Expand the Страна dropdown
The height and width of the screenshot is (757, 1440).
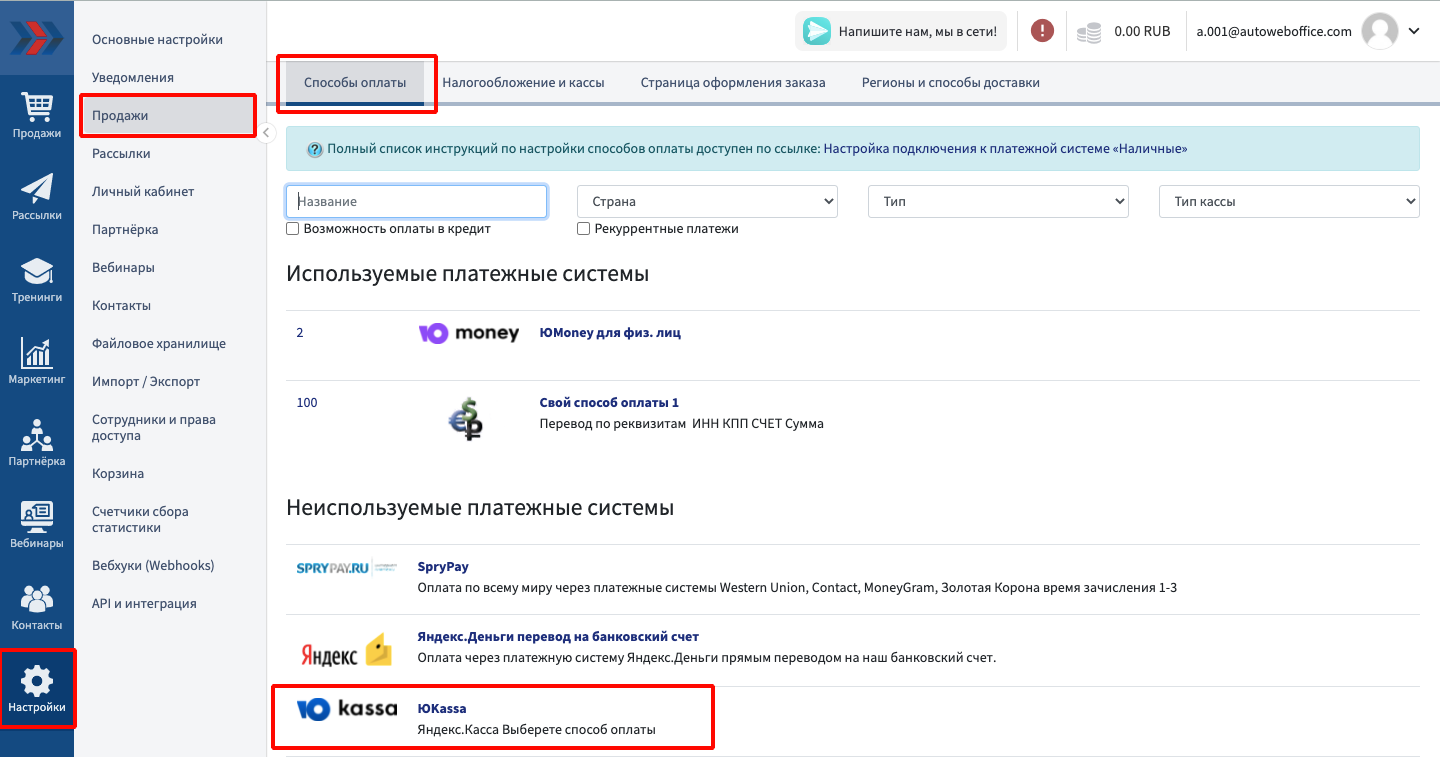(x=707, y=201)
